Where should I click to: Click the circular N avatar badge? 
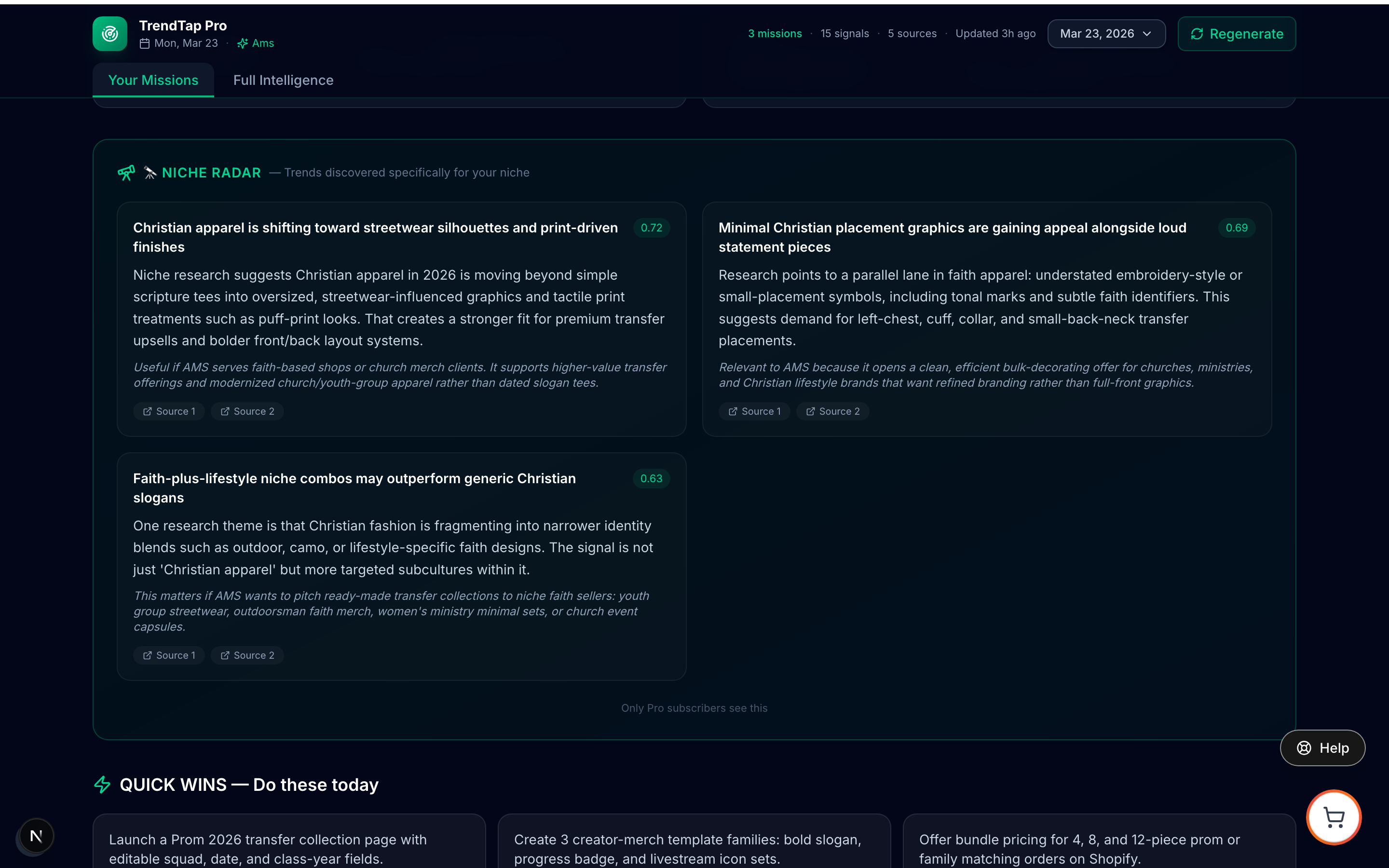pos(36,836)
